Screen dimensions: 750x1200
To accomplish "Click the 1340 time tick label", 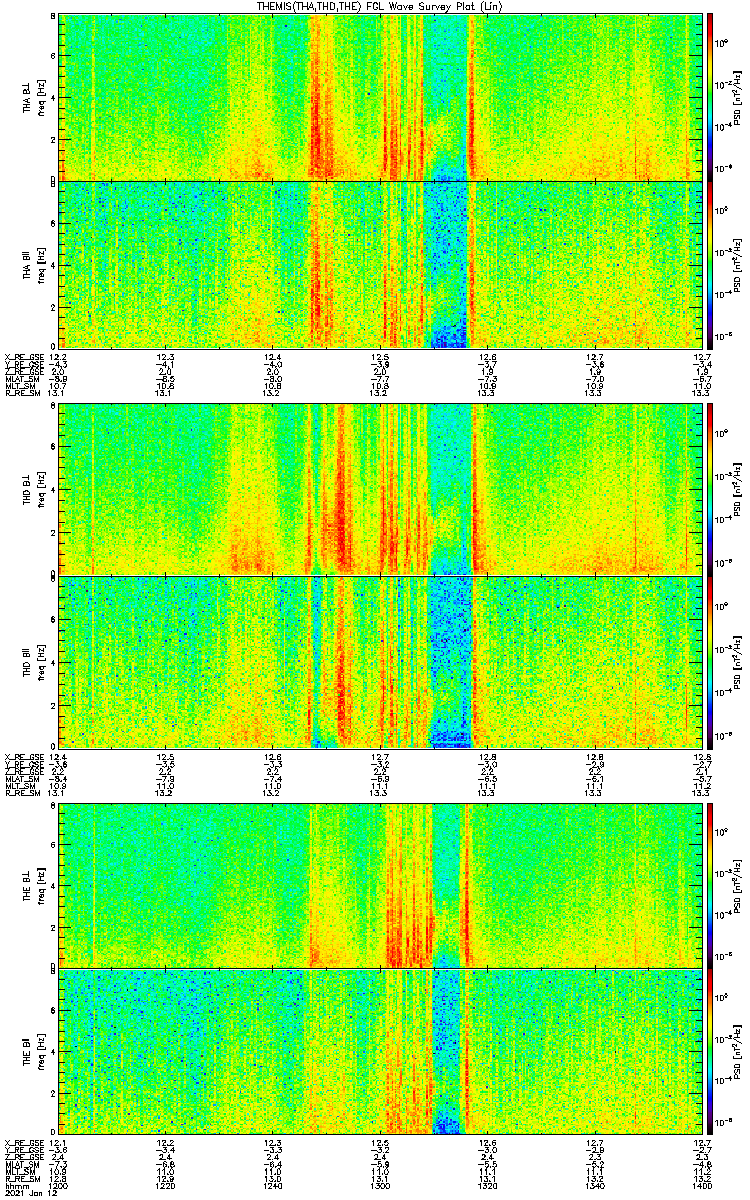I will (594, 1185).
